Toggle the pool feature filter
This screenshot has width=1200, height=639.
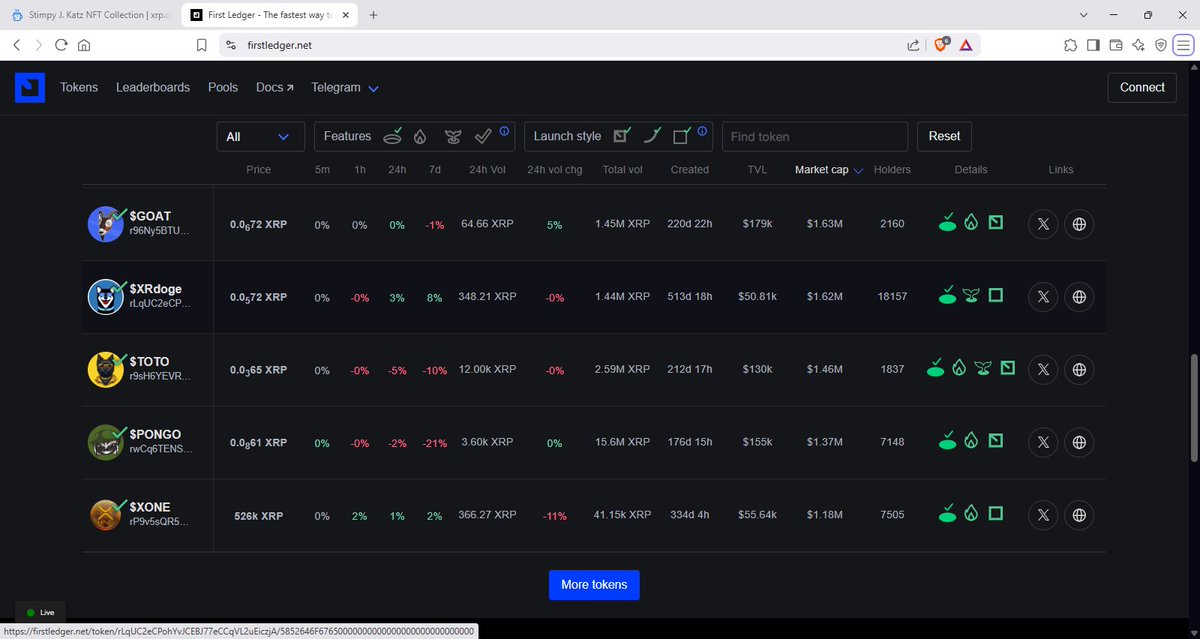pos(393,135)
